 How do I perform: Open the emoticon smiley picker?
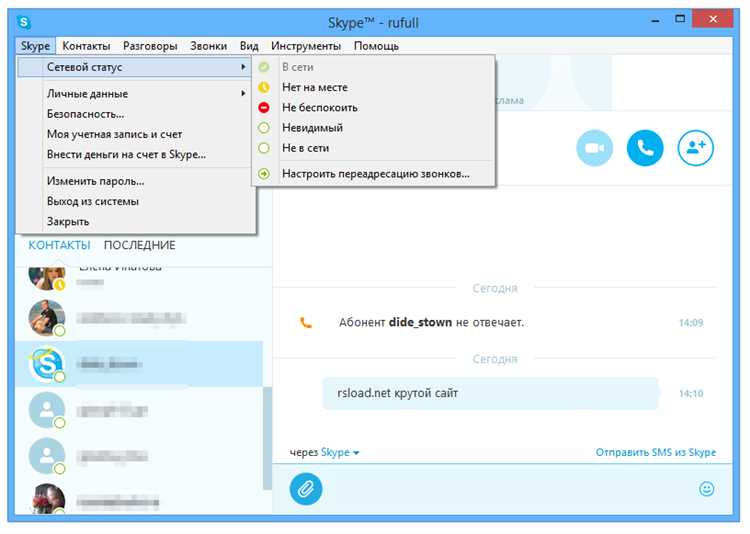tap(706, 489)
